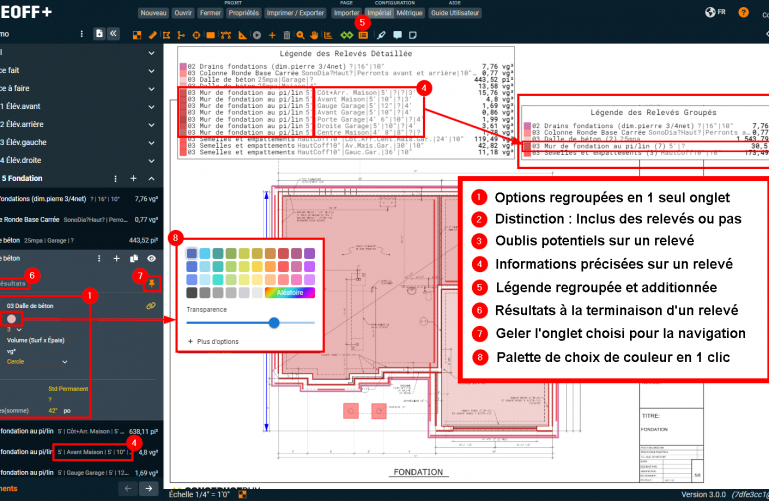
Task: Switch units to Métrique
Action: [410, 13]
